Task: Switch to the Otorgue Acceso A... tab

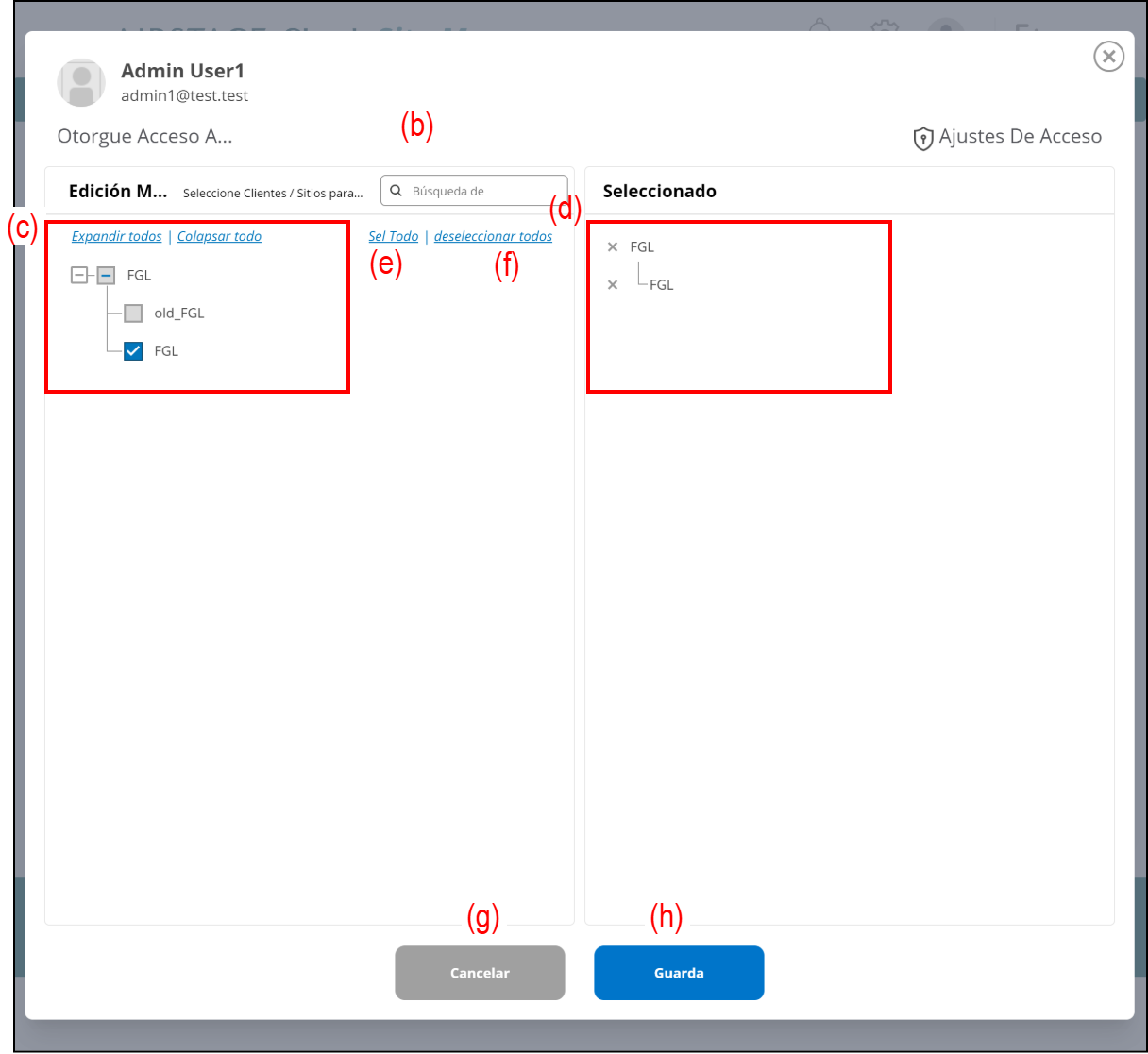Action: pos(144,137)
